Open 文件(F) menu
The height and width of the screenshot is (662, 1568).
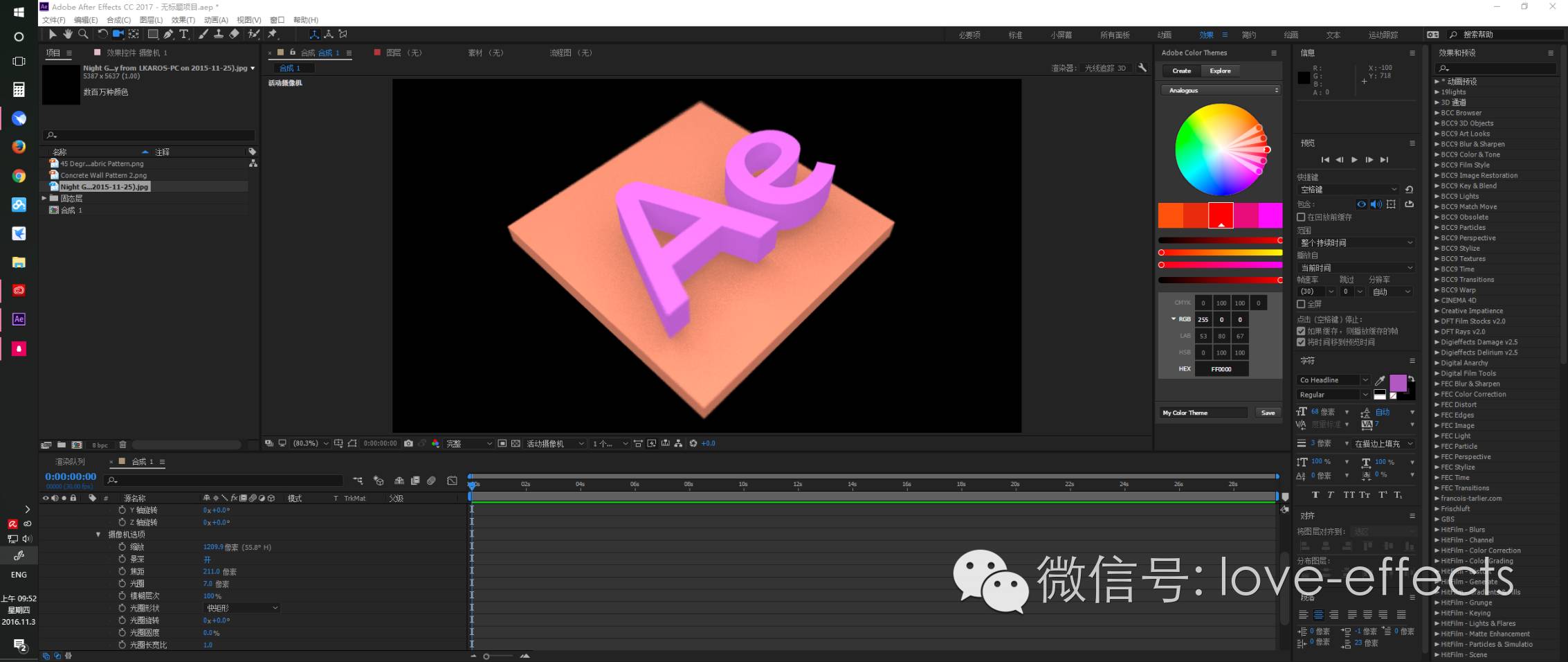[x=54, y=20]
